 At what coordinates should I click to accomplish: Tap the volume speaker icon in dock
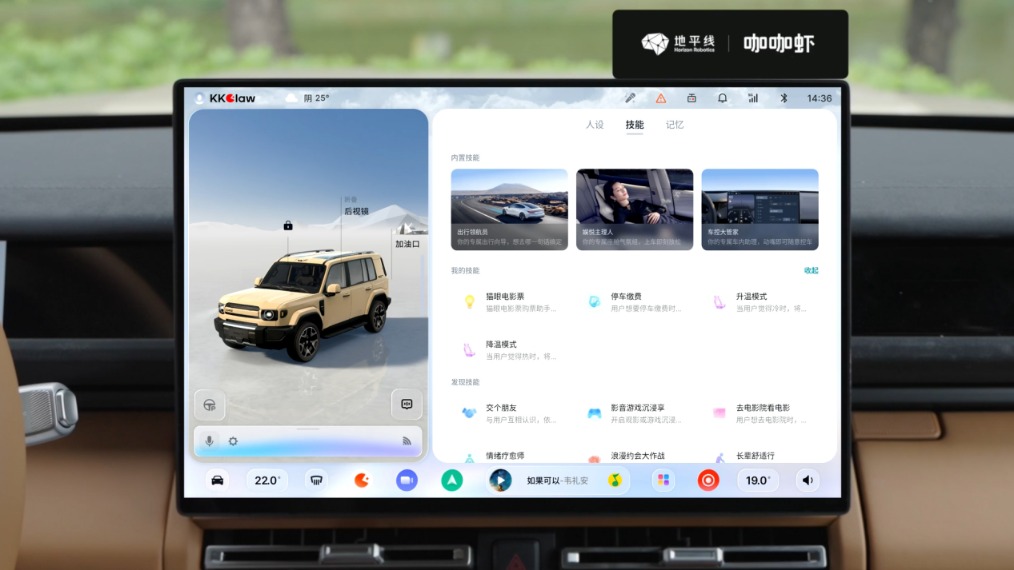(x=807, y=480)
